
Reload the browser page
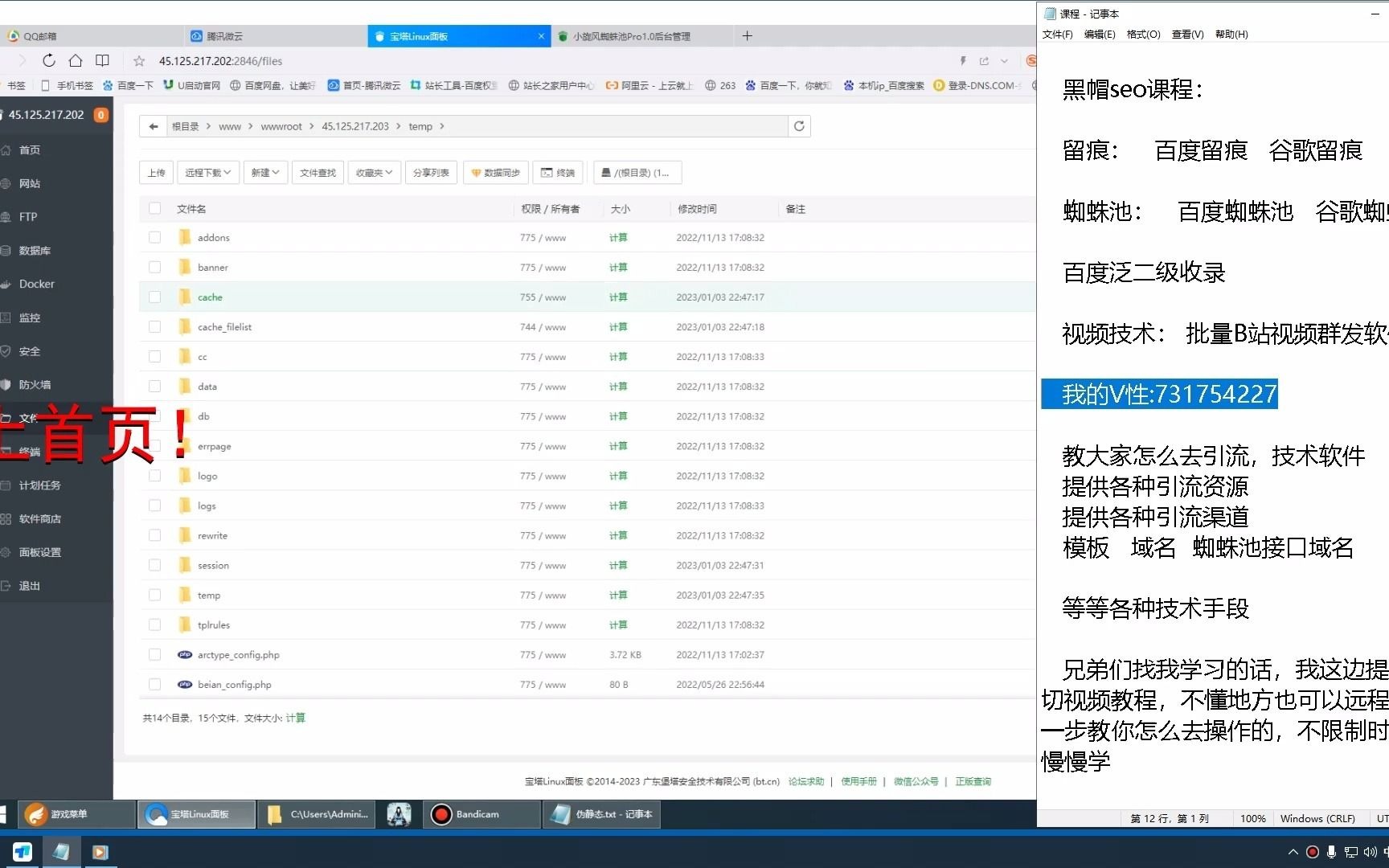tap(49, 60)
